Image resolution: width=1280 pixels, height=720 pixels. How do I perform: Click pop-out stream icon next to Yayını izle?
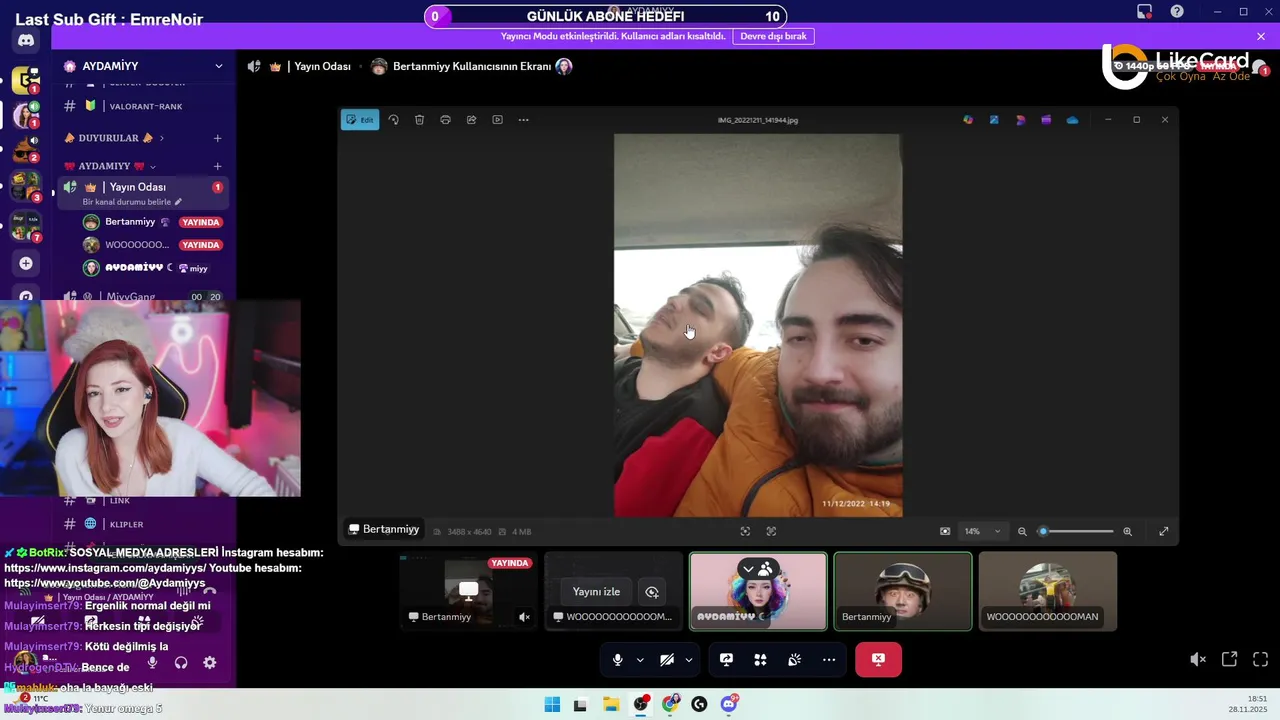click(652, 592)
